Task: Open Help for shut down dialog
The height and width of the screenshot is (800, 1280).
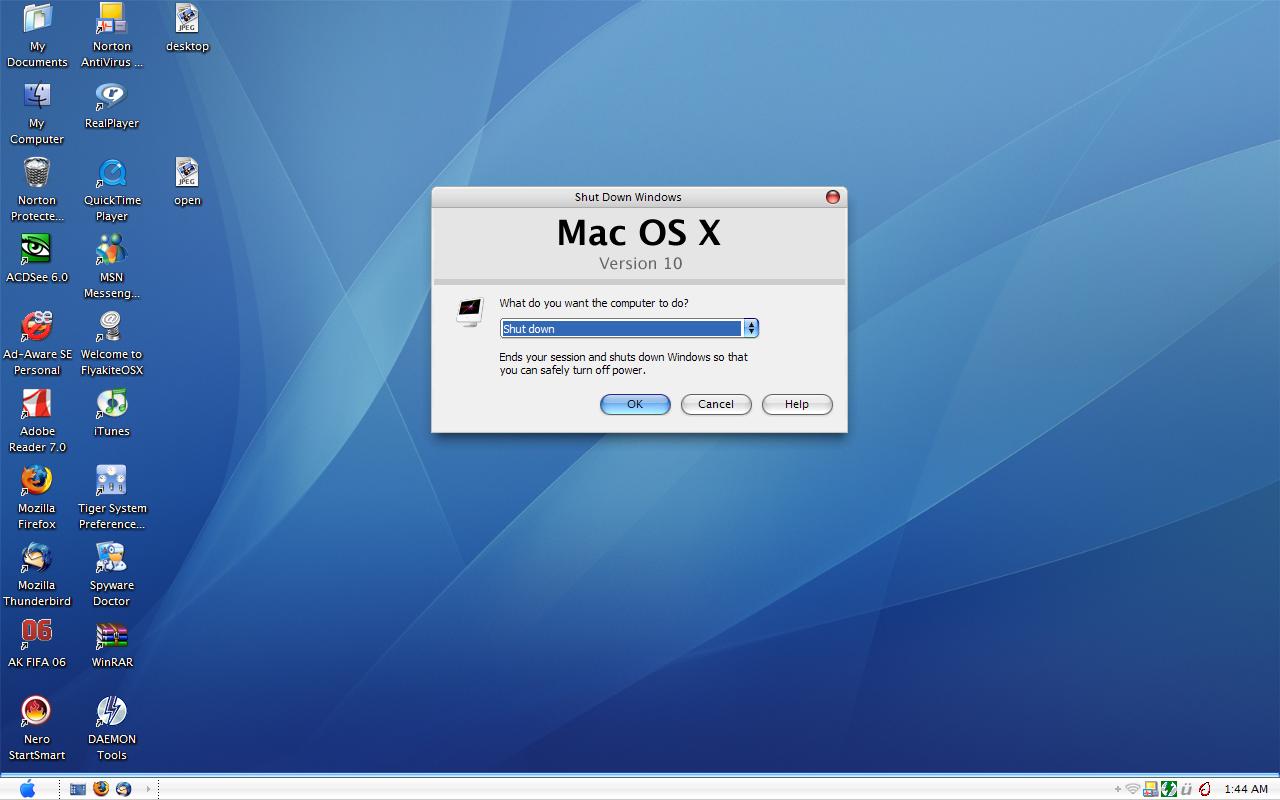Action: pos(797,404)
